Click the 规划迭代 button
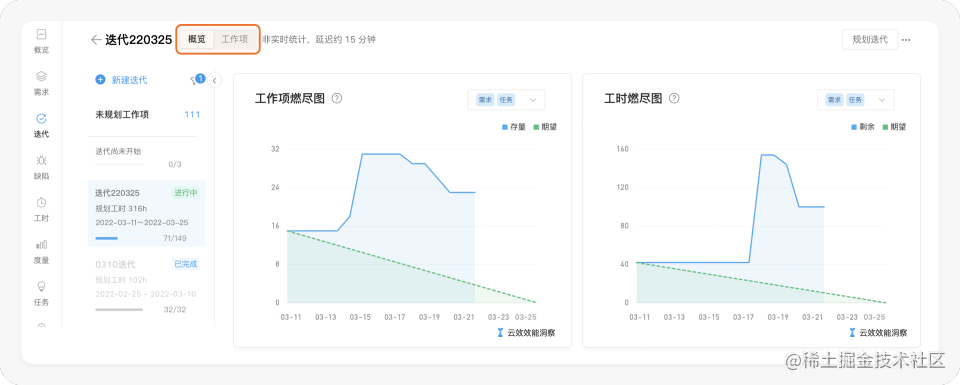 870,39
